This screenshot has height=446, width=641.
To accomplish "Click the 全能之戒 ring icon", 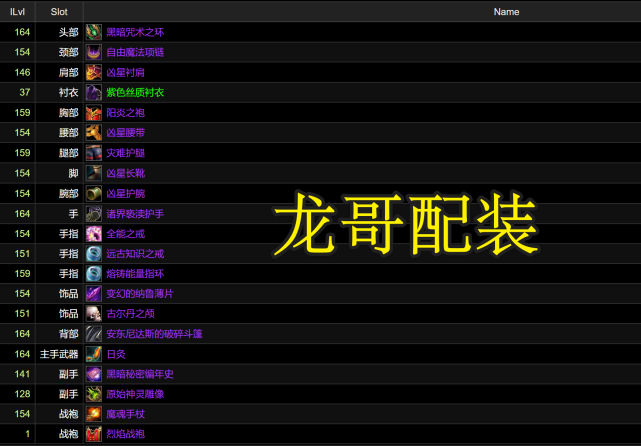I will point(93,233).
